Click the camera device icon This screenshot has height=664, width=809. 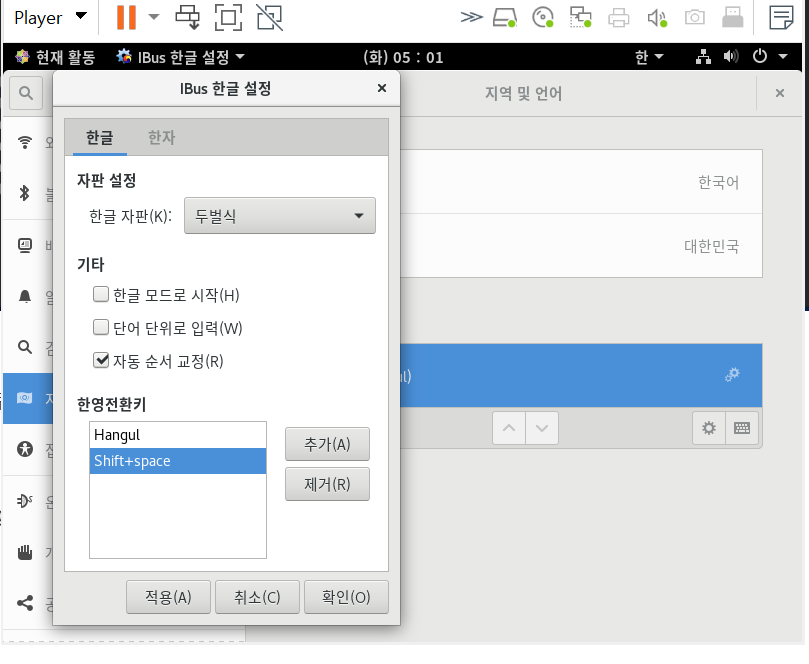tap(694, 17)
